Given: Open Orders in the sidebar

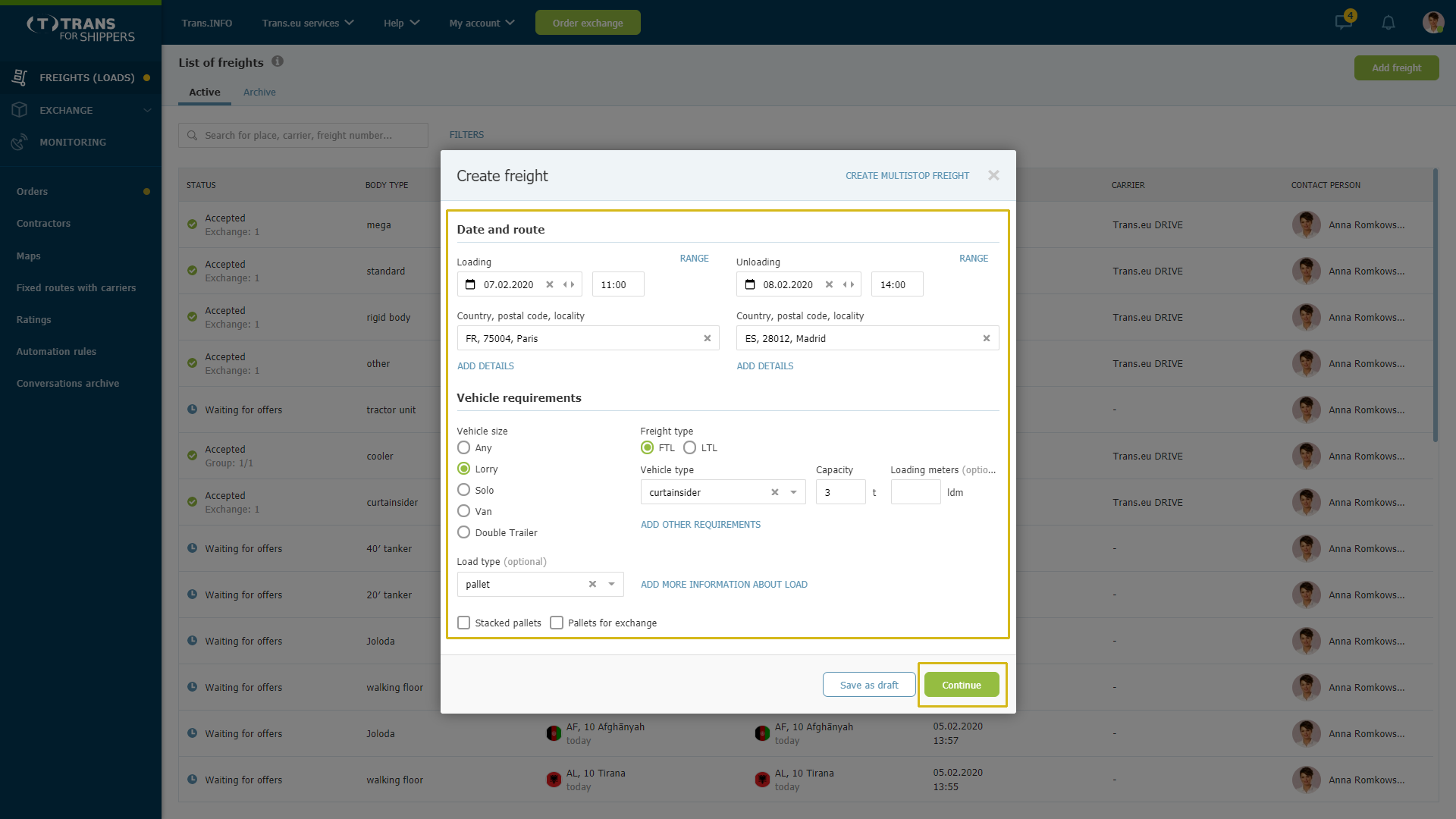Looking at the screenshot, I should (x=32, y=191).
